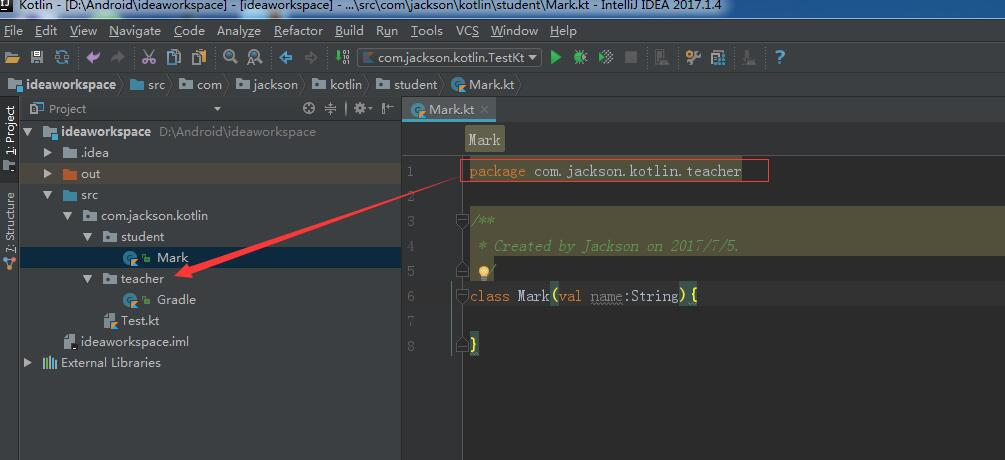
Task: Click the Make Project build icon
Action: [x=342, y=57]
